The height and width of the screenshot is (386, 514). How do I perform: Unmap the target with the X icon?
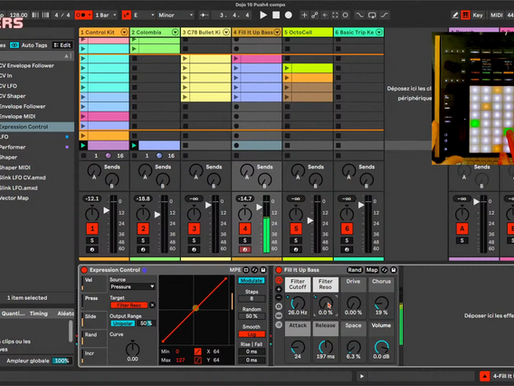click(152, 305)
